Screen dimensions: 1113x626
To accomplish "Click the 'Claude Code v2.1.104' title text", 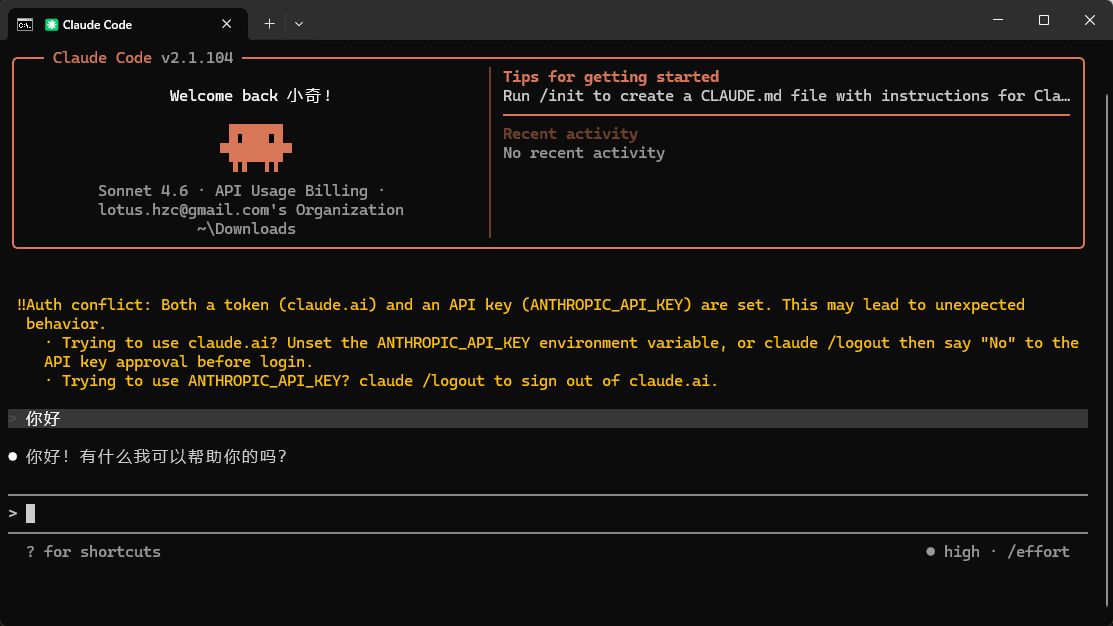I will pyautogui.click(x=143, y=57).
